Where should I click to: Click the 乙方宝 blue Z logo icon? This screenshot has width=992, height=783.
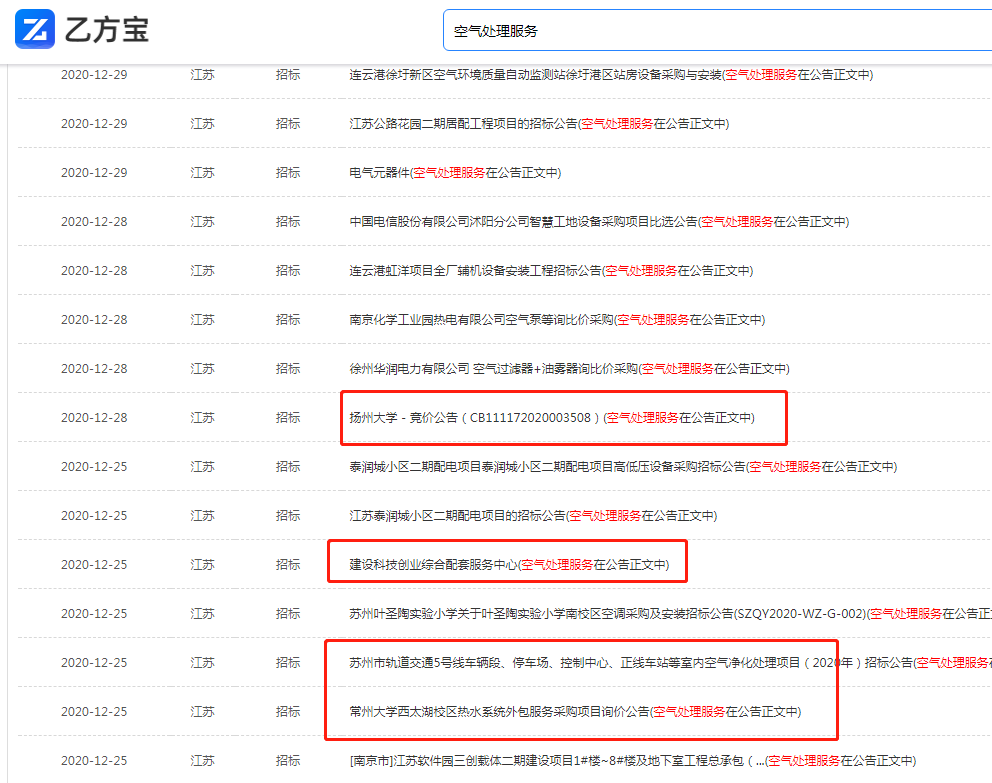pos(35,29)
